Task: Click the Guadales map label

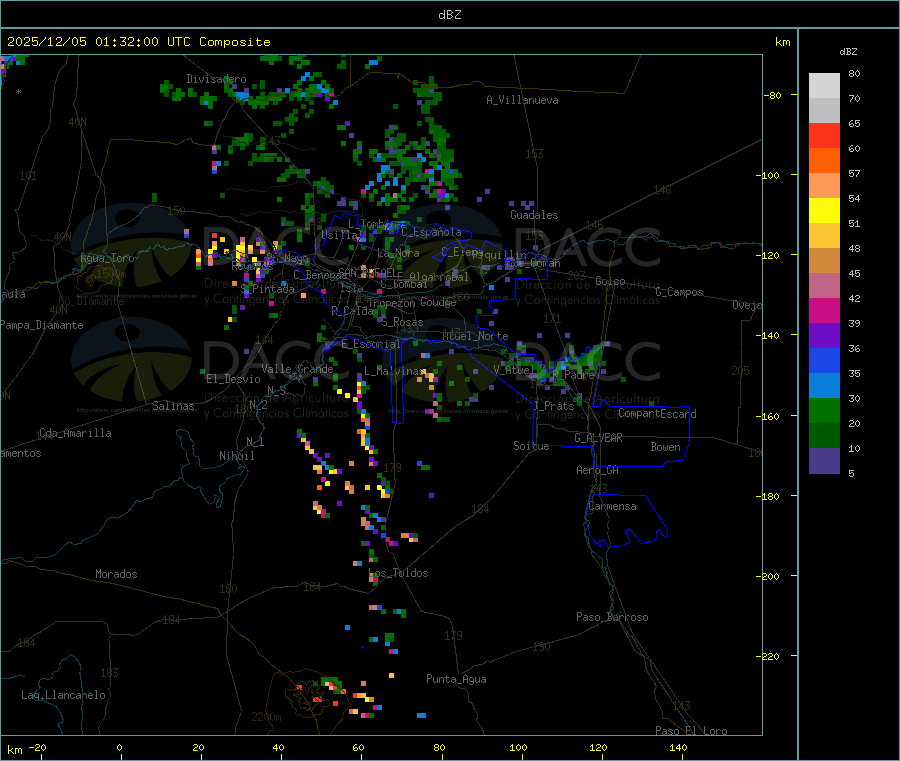Action: (534, 215)
